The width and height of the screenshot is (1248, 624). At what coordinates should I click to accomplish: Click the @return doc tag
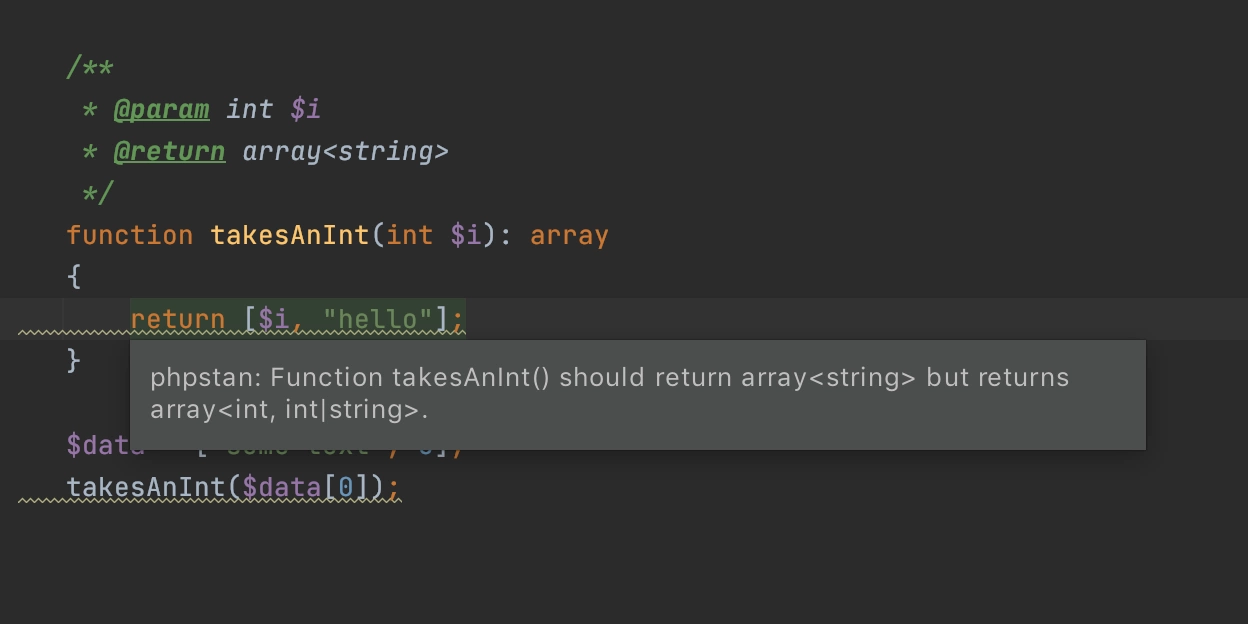170,151
